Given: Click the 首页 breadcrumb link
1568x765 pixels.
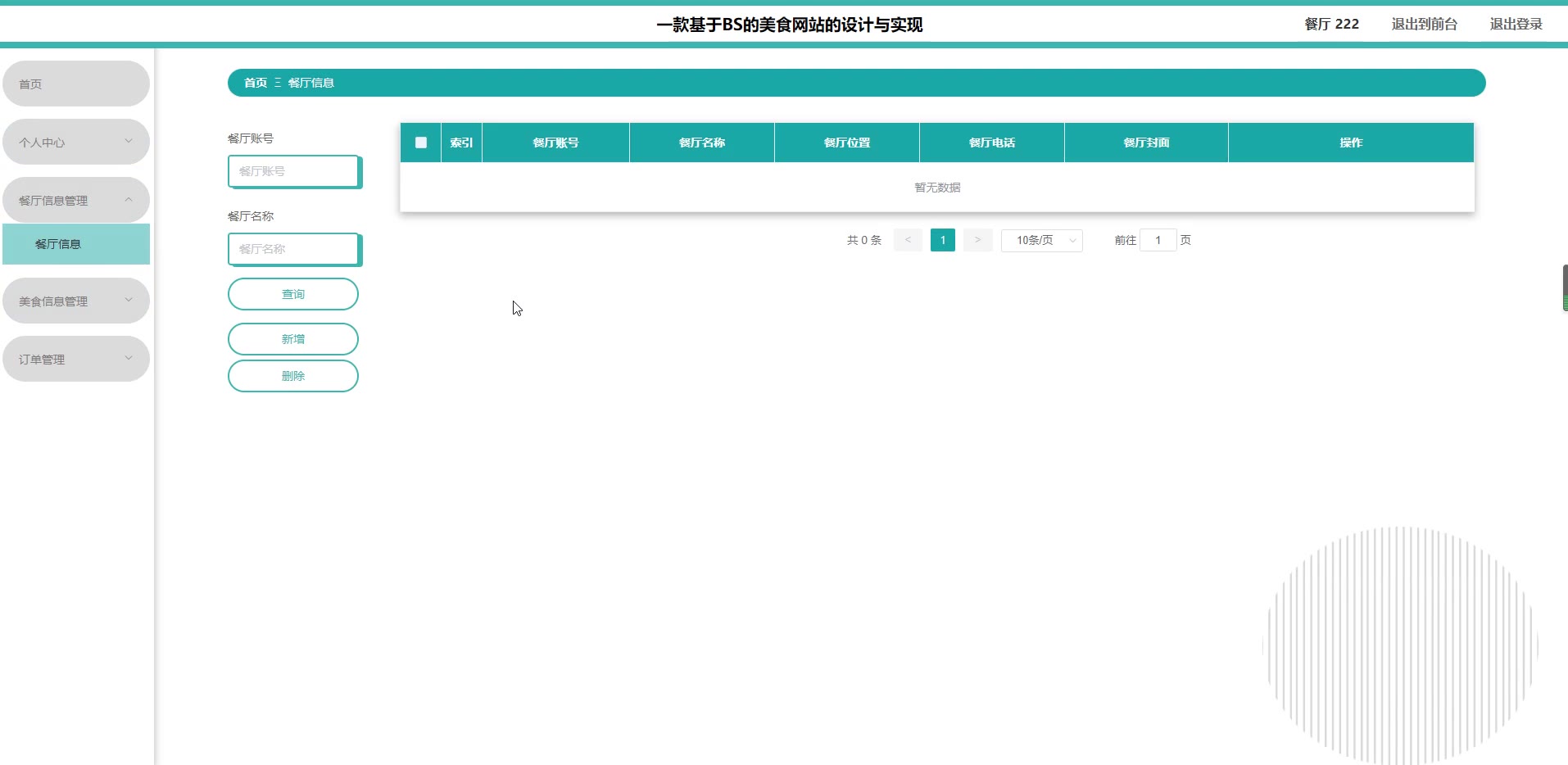Looking at the screenshot, I should click(x=256, y=83).
